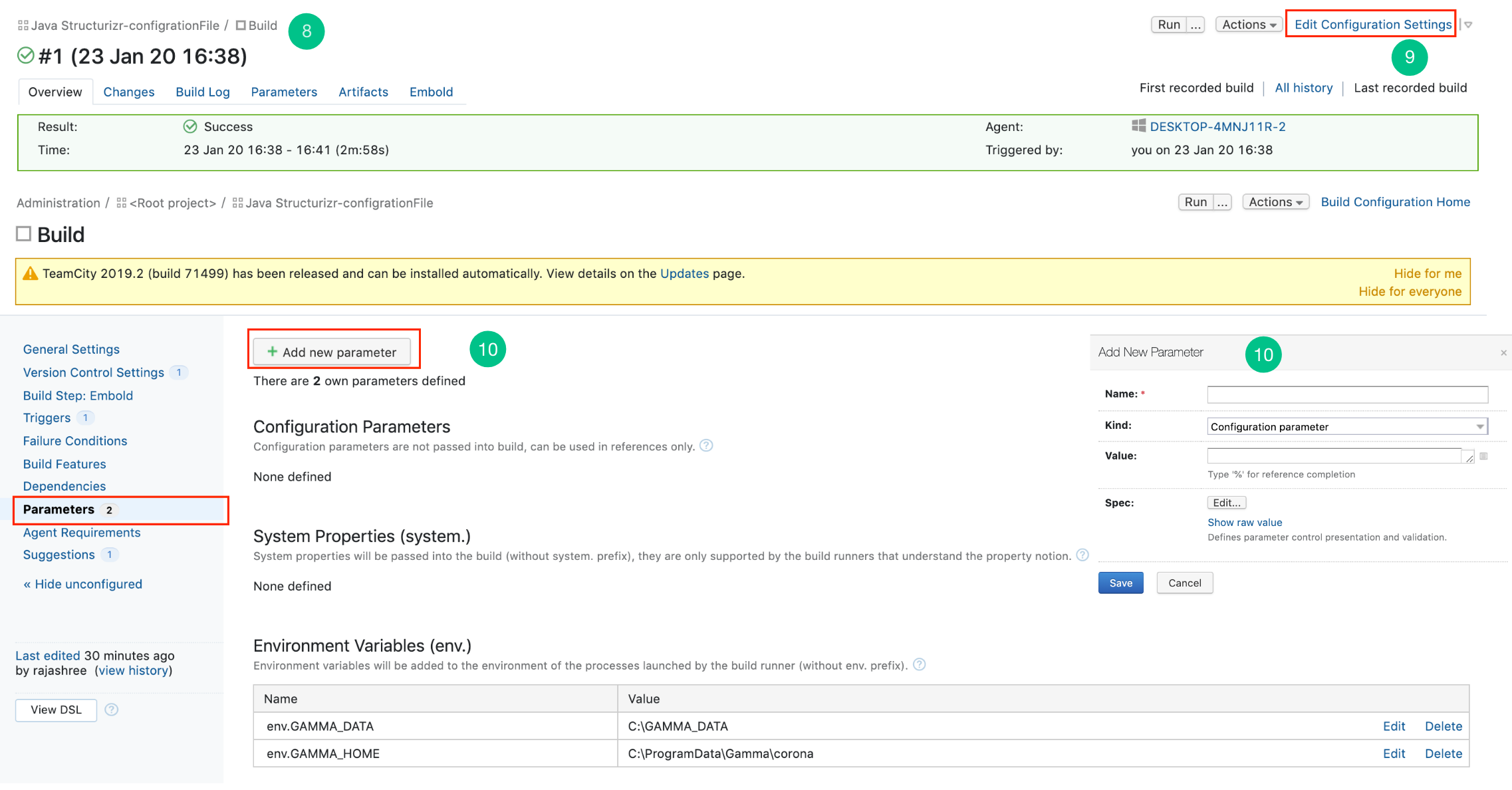The image size is (1512, 790).
Task: Click in the Name input field
Action: (1347, 394)
